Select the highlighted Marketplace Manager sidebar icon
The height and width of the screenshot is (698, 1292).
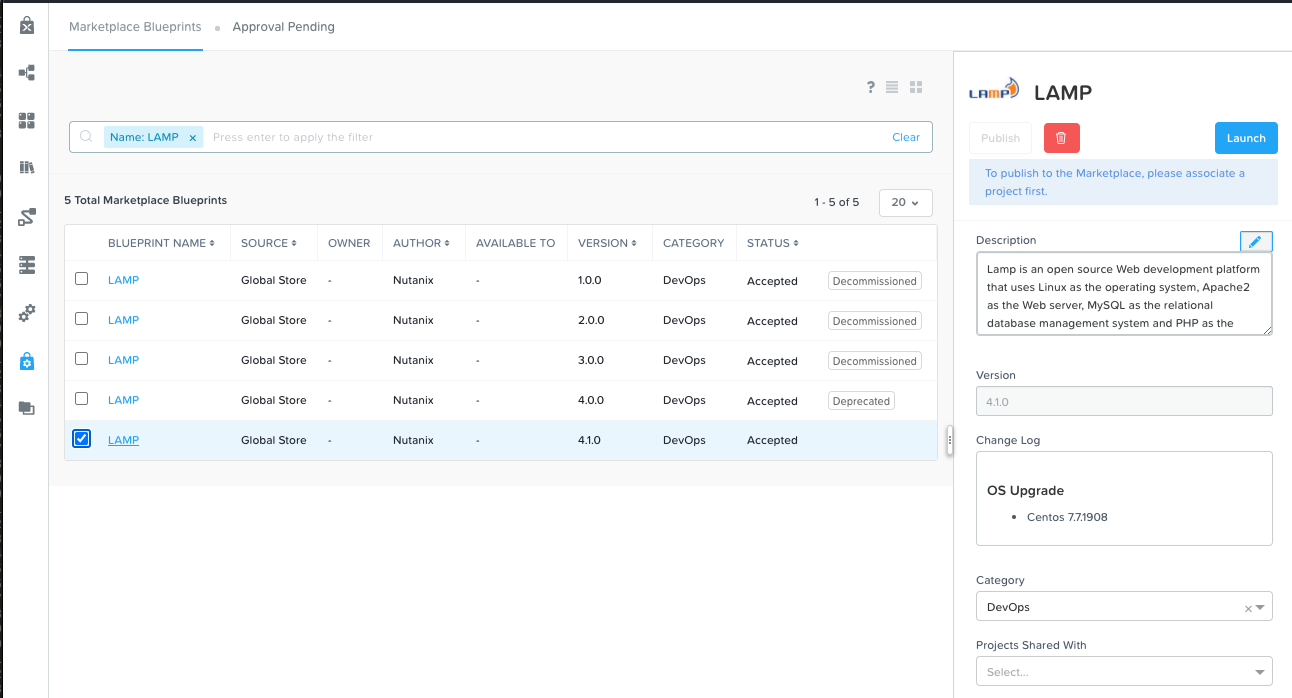pyautogui.click(x=27, y=361)
